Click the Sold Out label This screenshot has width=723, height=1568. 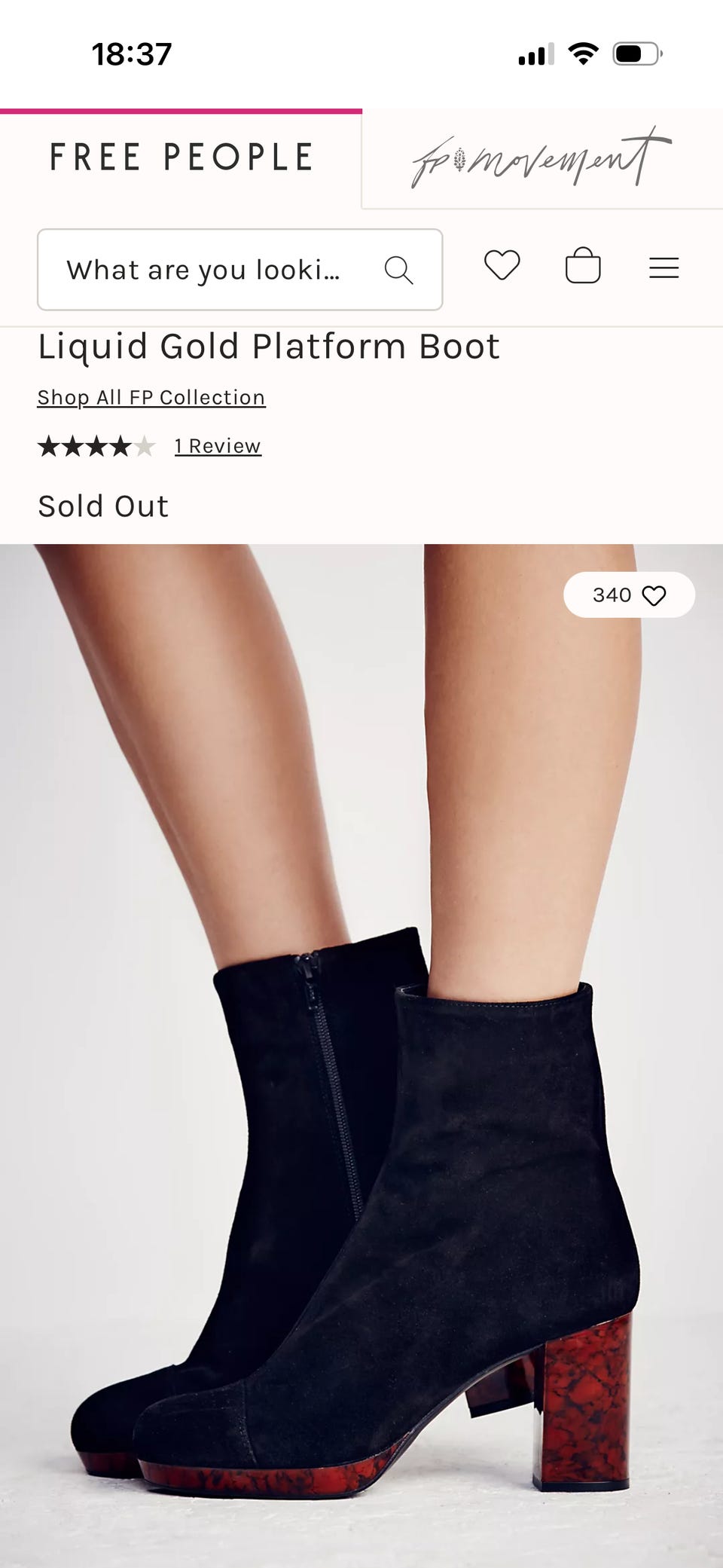103,506
